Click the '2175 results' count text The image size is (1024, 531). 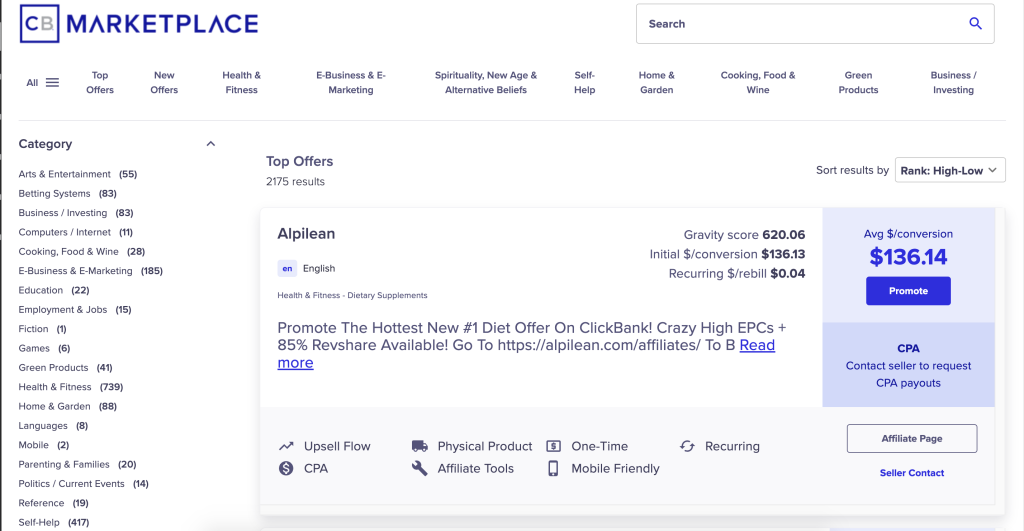click(295, 182)
